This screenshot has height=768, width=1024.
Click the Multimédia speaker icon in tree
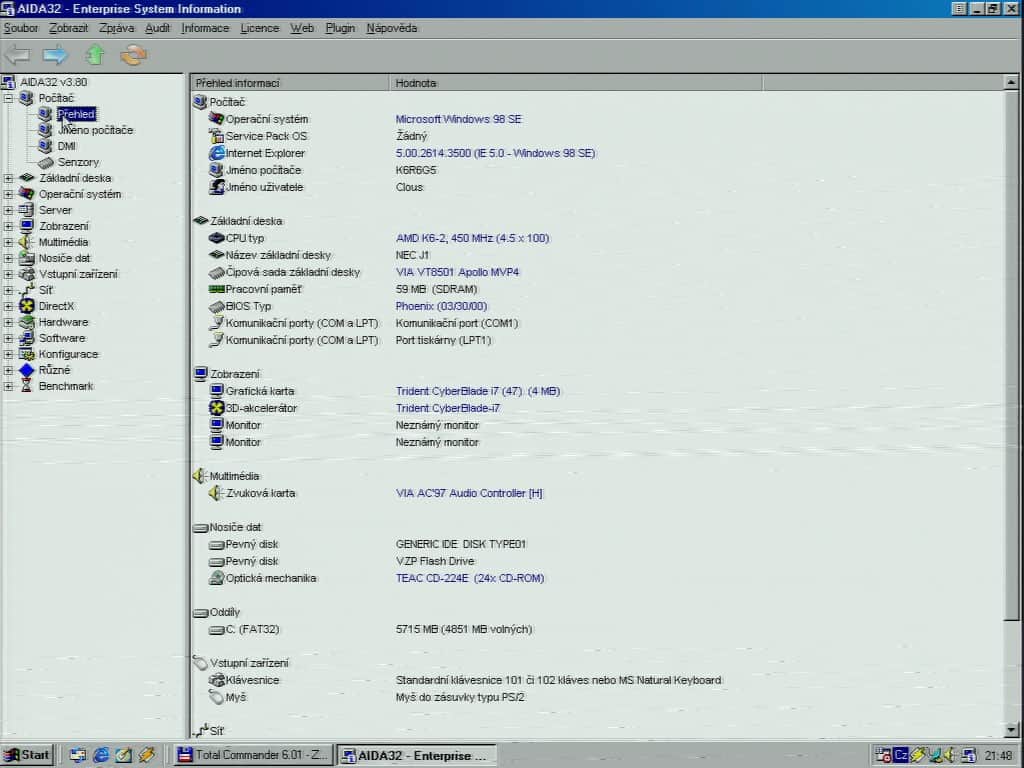tap(26, 242)
